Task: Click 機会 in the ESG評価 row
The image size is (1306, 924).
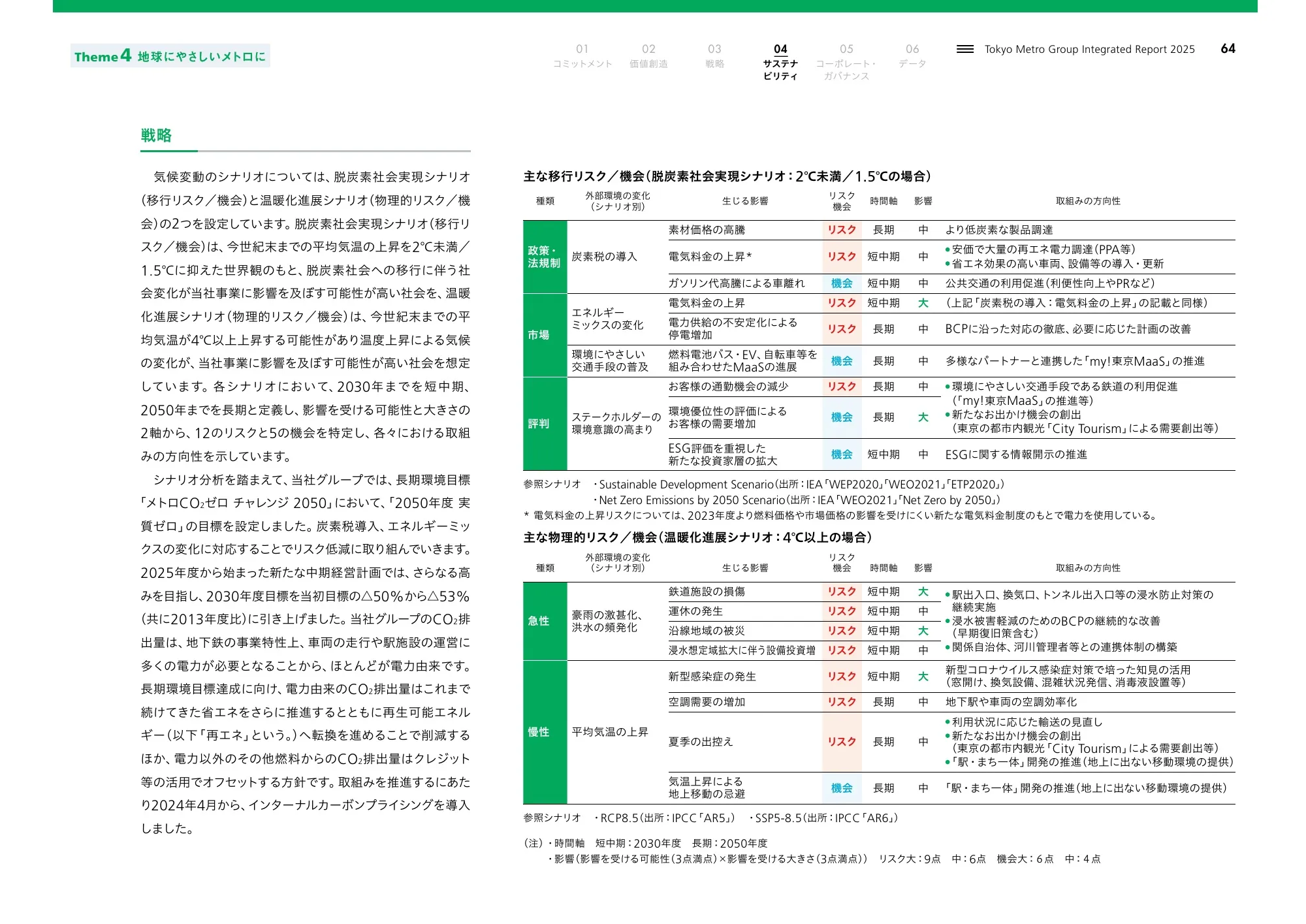Action: coord(842,454)
